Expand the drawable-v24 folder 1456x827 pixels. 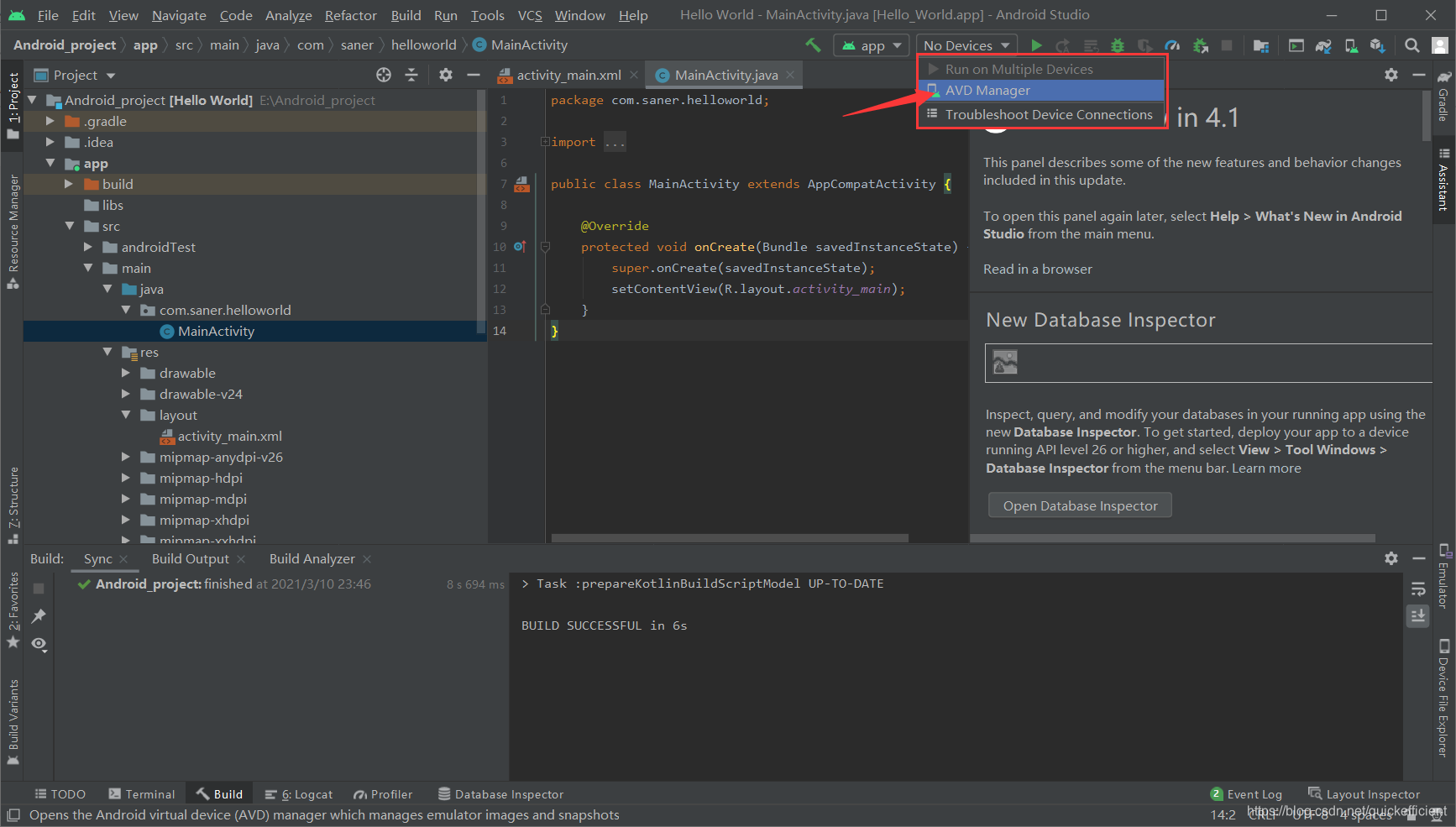pyautogui.click(x=126, y=394)
